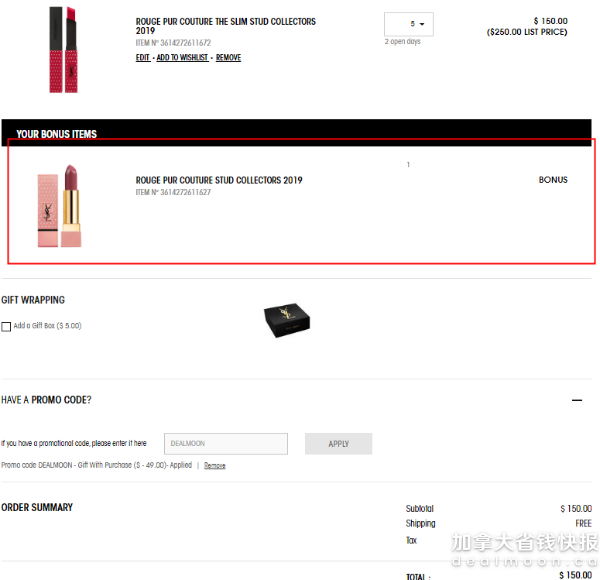Click the ORDER SUMMARY heading
Viewport: 600px width, 580px height.
(x=37, y=507)
